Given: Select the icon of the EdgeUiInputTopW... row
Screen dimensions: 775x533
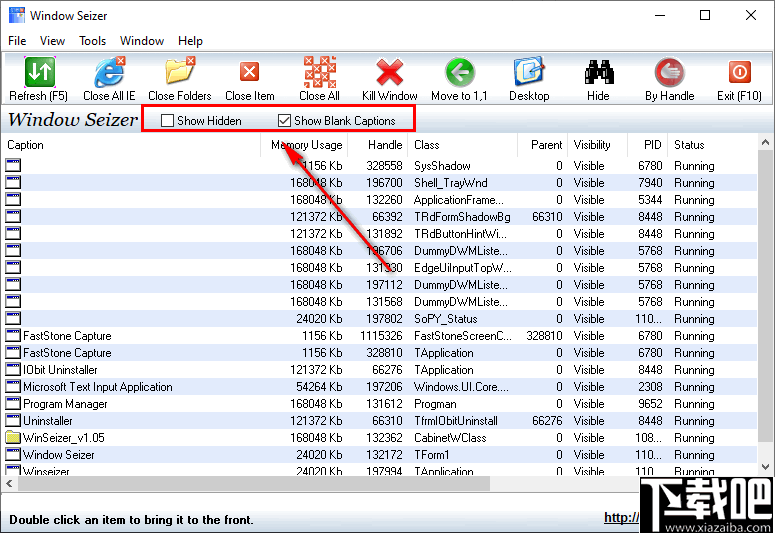Looking at the screenshot, I should [13, 267].
